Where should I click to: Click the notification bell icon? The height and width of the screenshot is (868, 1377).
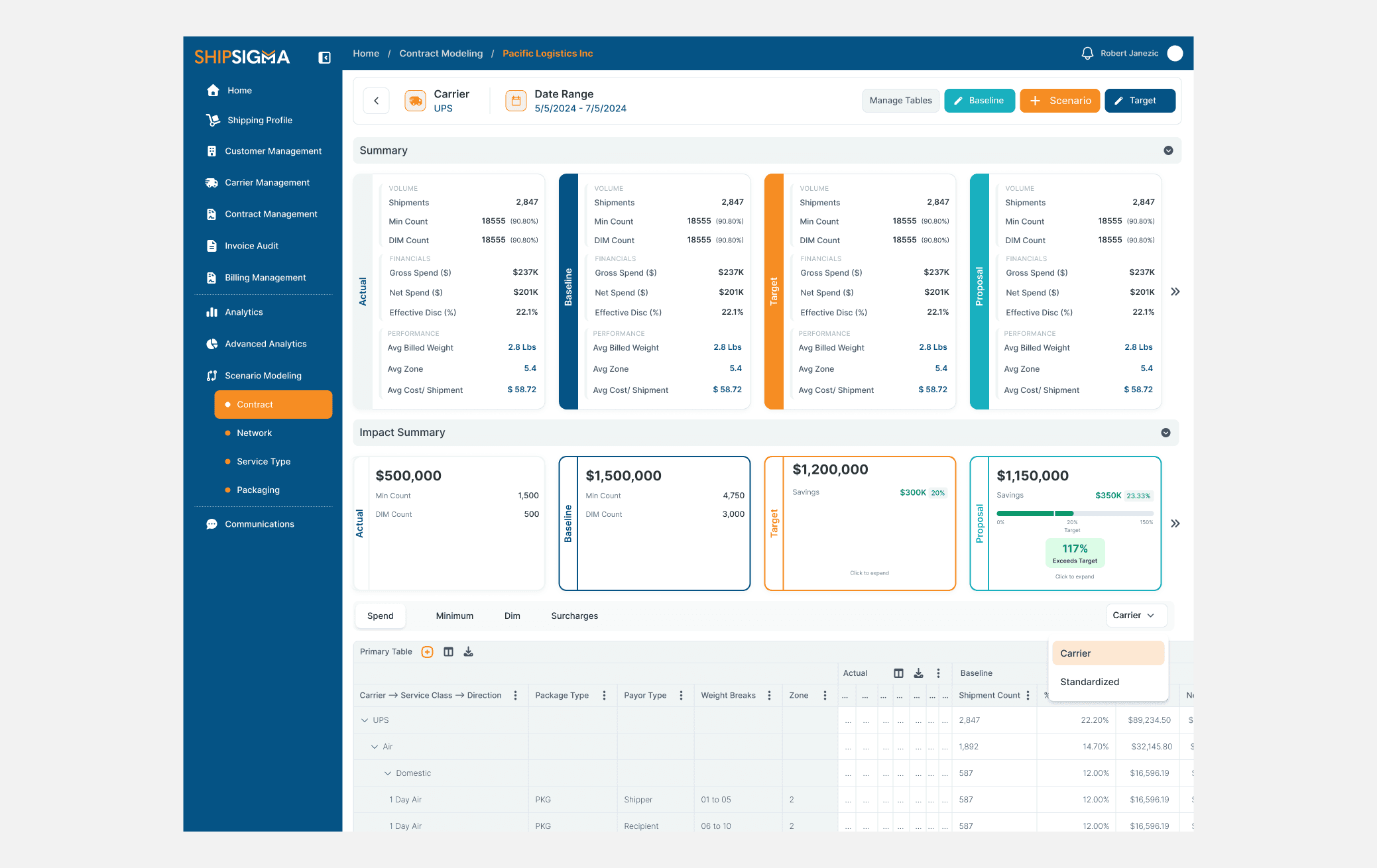pos(1087,54)
